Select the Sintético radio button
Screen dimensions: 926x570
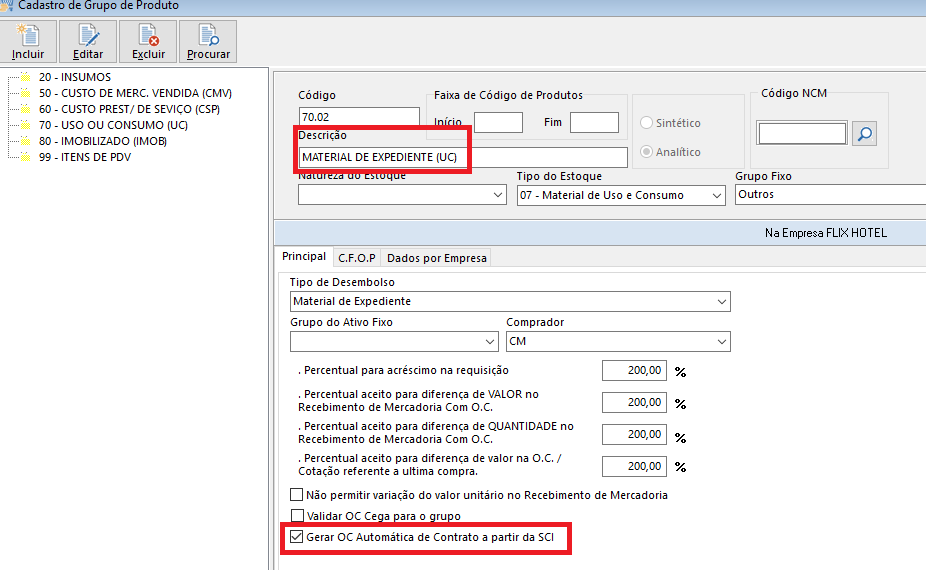(x=647, y=123)
